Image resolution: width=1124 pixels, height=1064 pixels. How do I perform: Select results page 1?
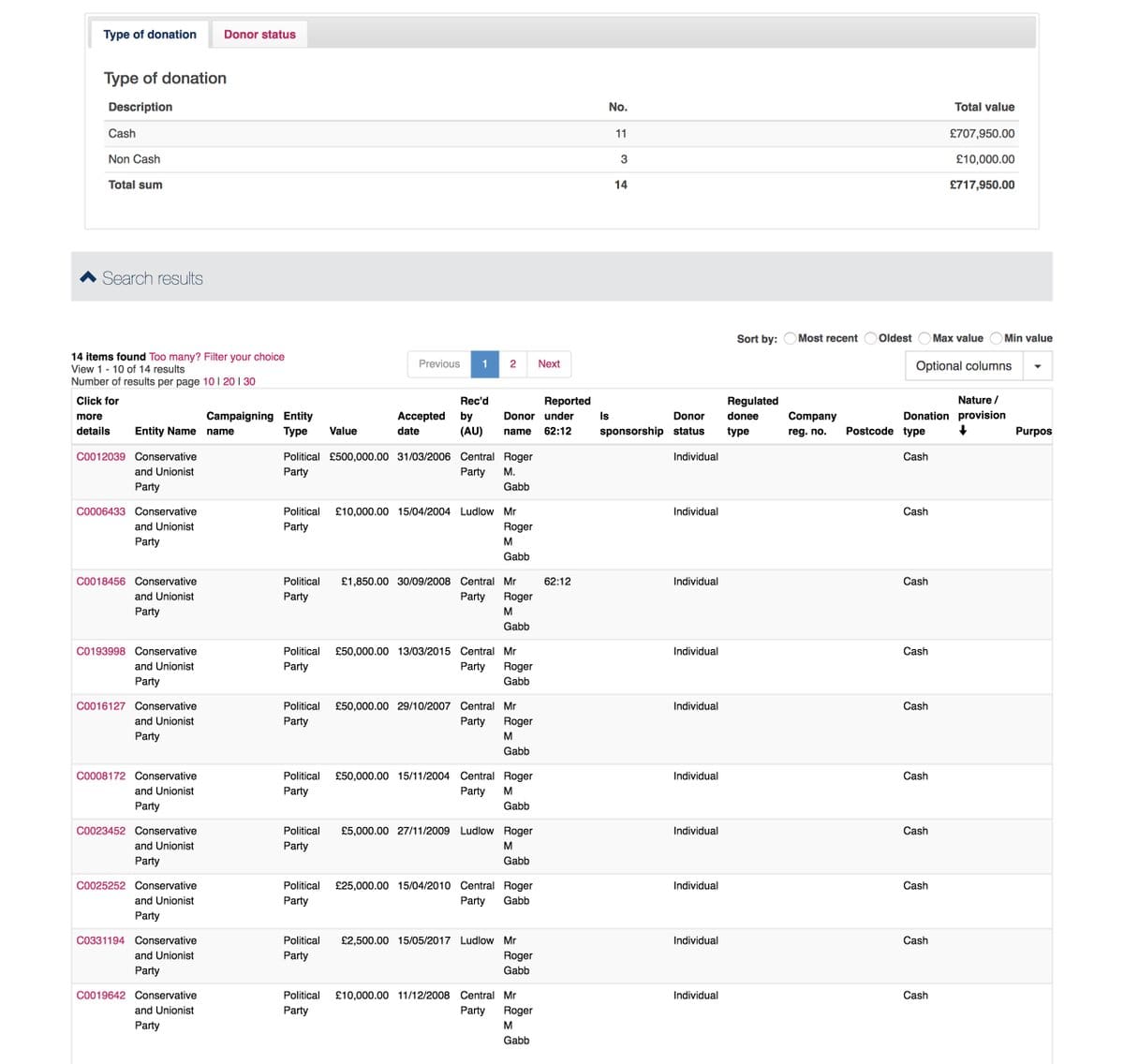coord(484,364)
